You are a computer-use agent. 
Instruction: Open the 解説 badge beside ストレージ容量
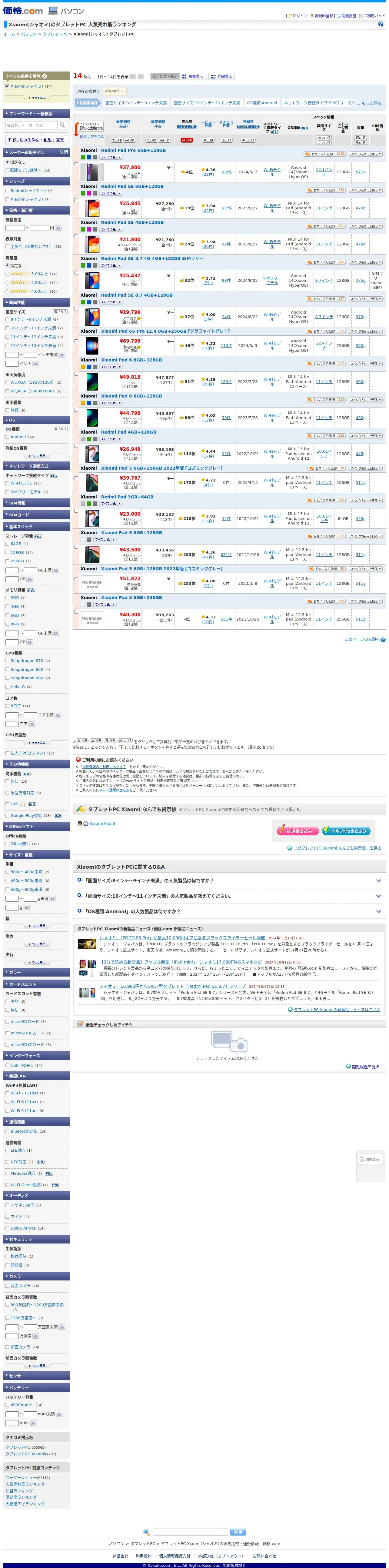coord(38,536)
